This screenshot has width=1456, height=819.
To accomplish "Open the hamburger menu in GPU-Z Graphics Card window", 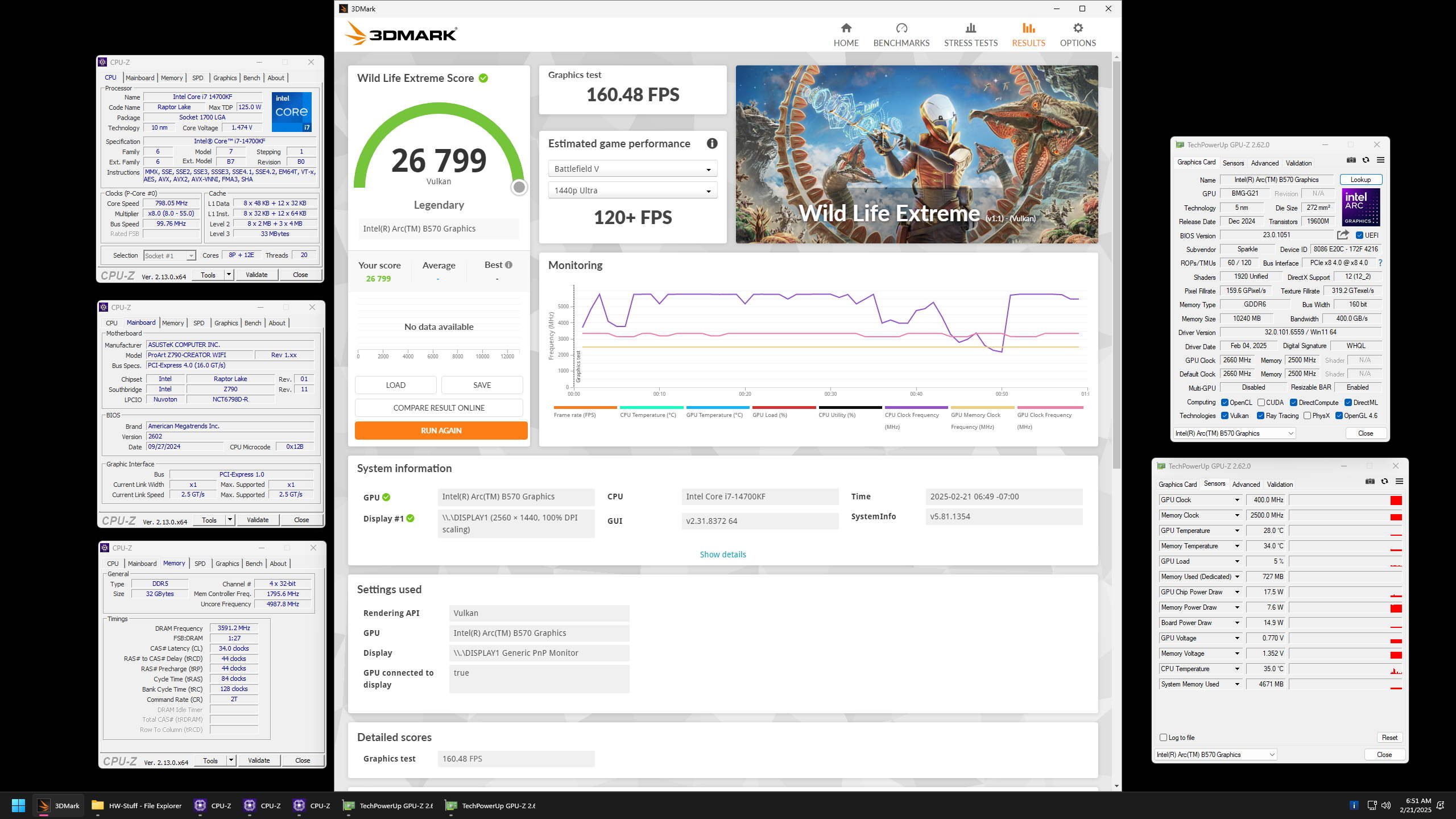I will pos(1380,160).
